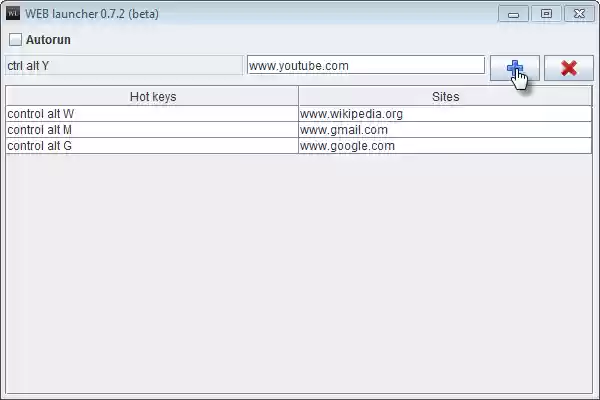Viewport: 600px width, 400px height.
Task: Select the www.google.com cell
Action: [445, 146]
